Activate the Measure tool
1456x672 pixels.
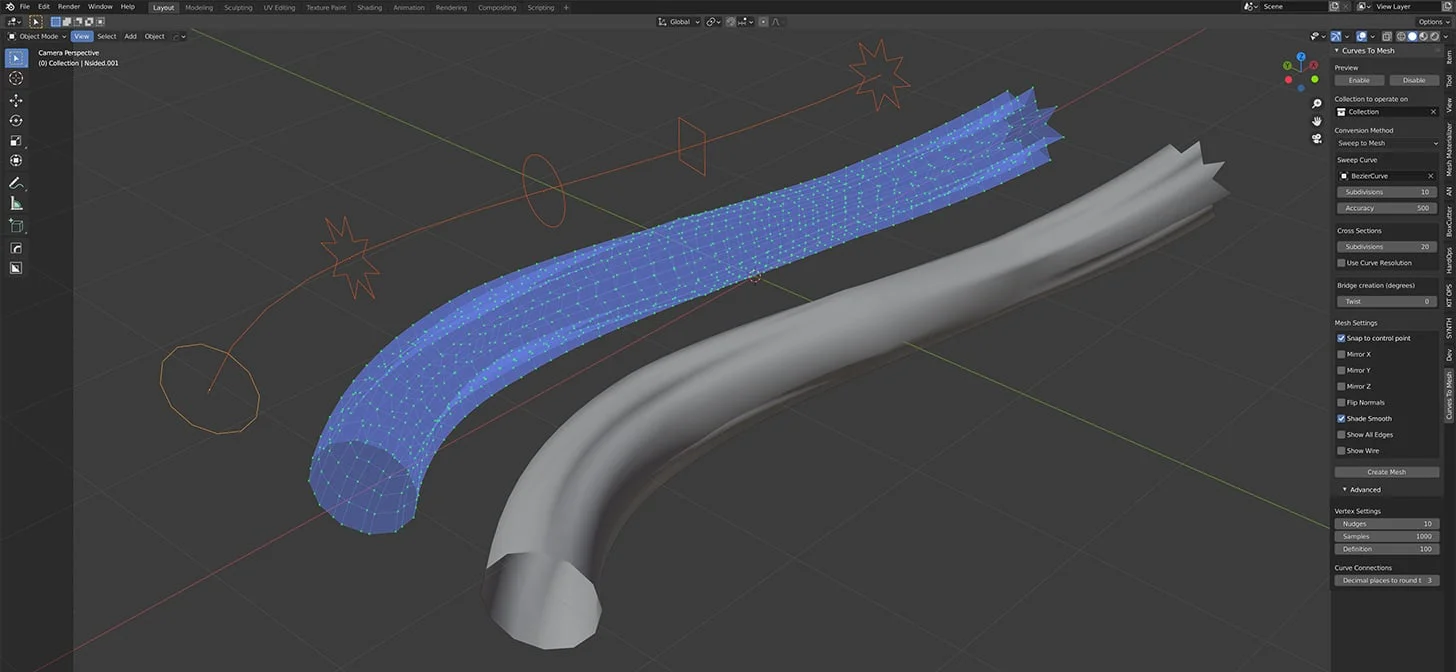(16, 203)
